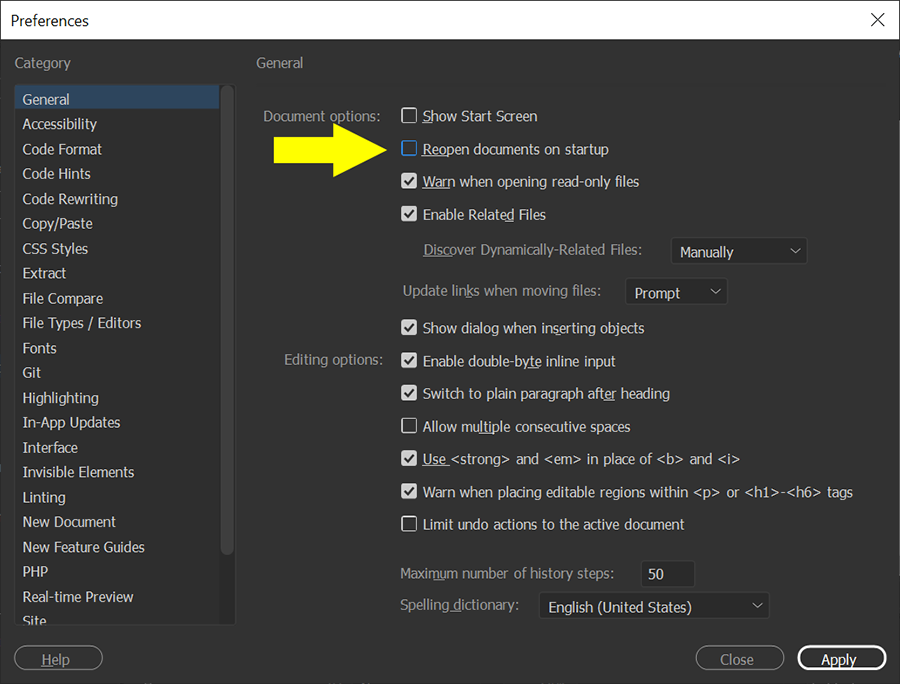This screenshot has height=684, width=900.
Task: Expand Update links when moving files dropdown
Action: pos(676,293)
